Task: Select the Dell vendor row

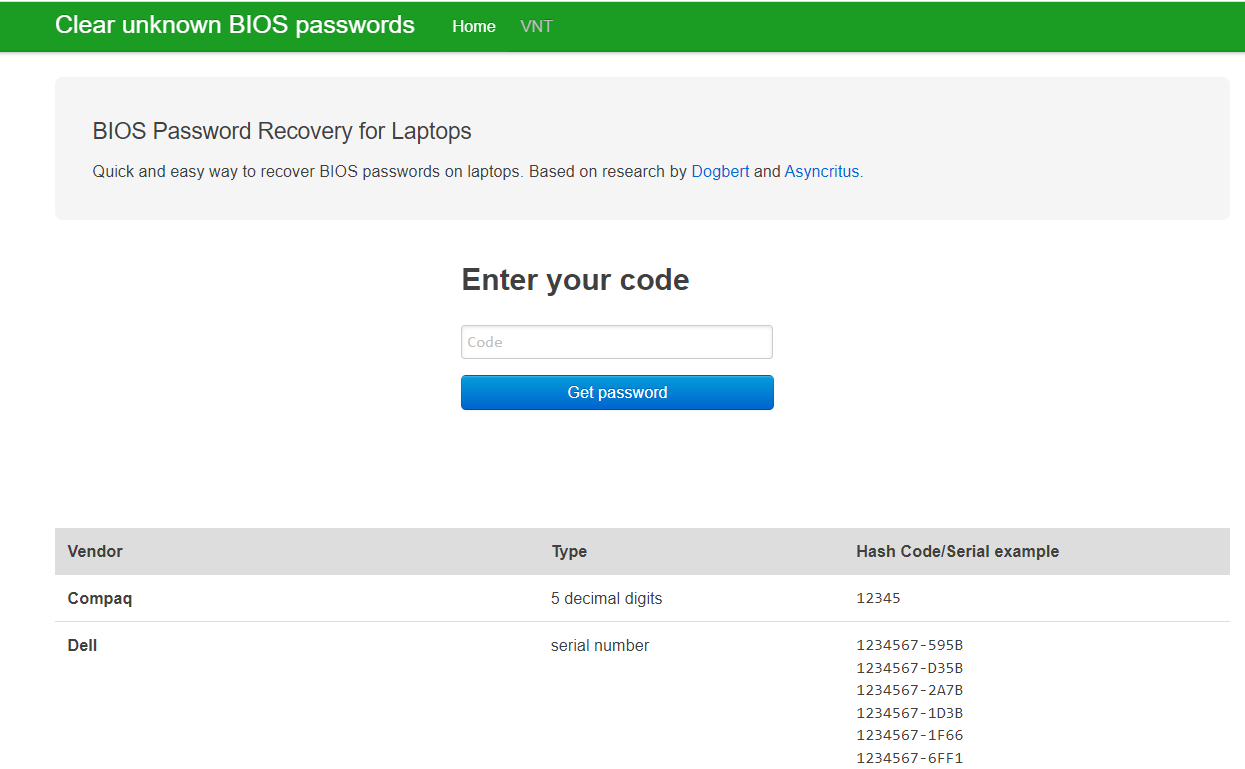Action: (83, 645)
